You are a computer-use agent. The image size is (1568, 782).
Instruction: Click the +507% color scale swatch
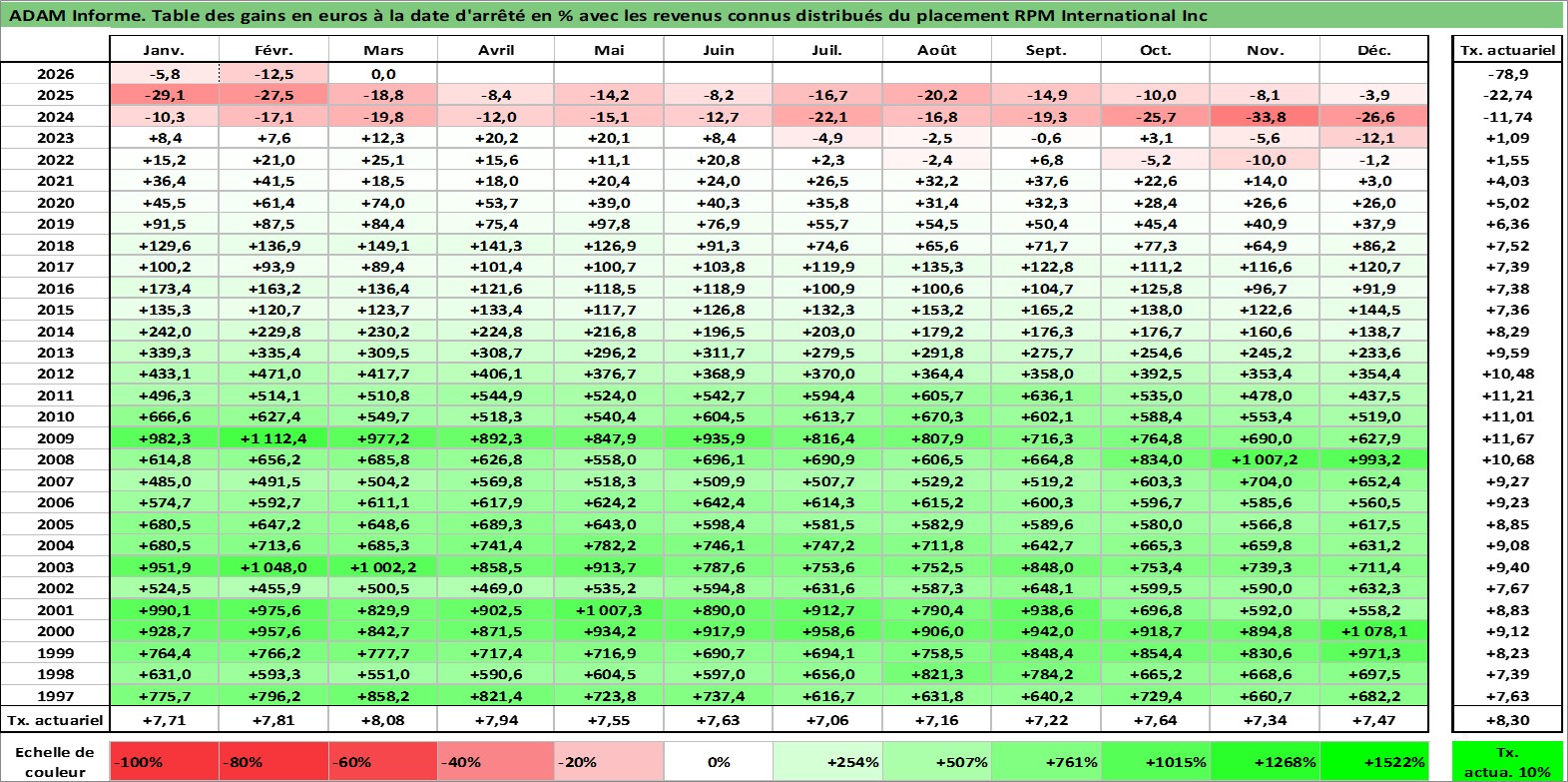[x=936, y=761]
